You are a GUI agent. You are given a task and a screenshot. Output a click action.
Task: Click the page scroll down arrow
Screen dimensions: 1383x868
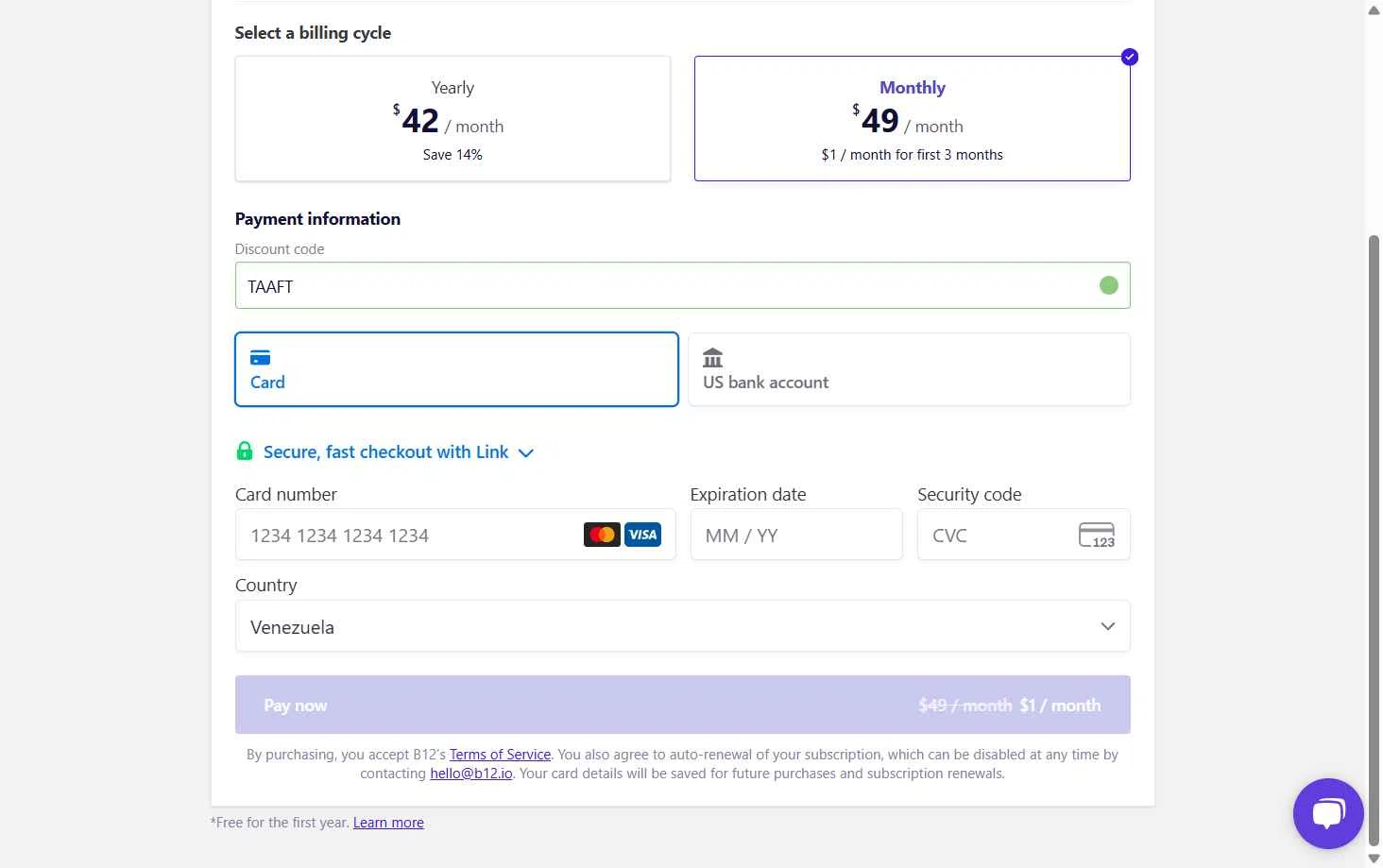[1374, 859]
